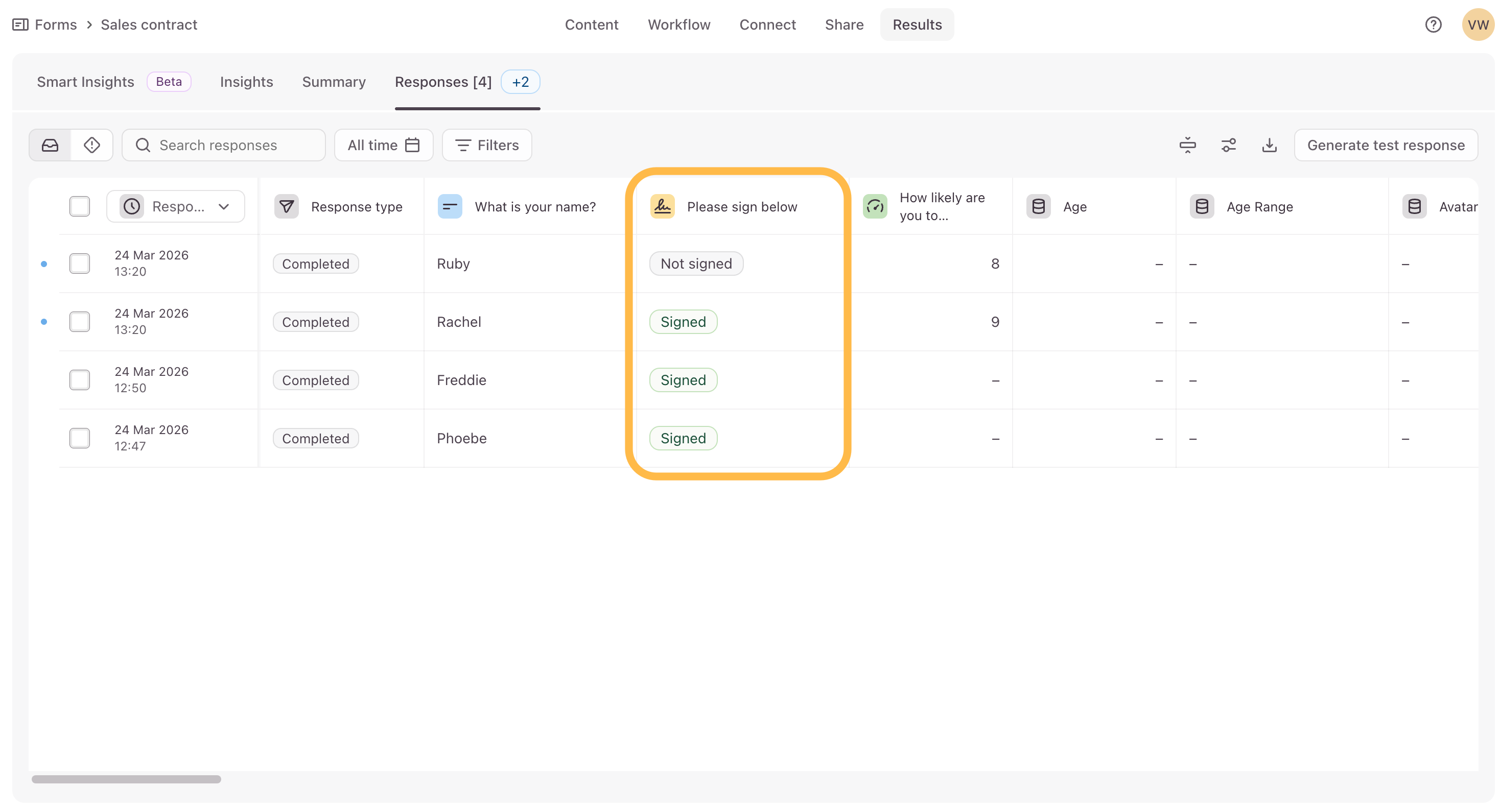Tick the select-all checkbox in header

pos(79,207)
